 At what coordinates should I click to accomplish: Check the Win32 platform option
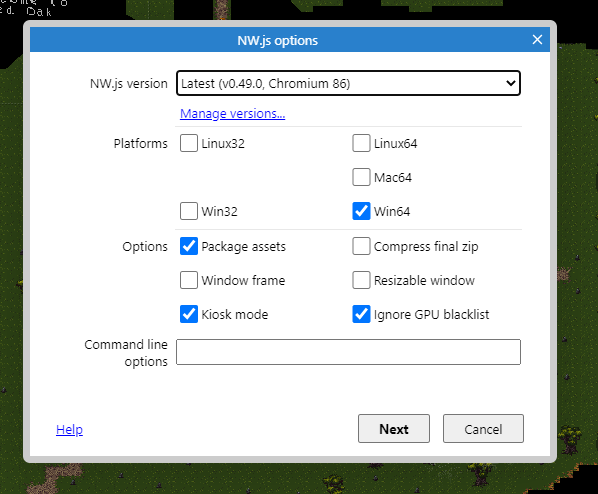pyautogui.click(x=189, y=211)
